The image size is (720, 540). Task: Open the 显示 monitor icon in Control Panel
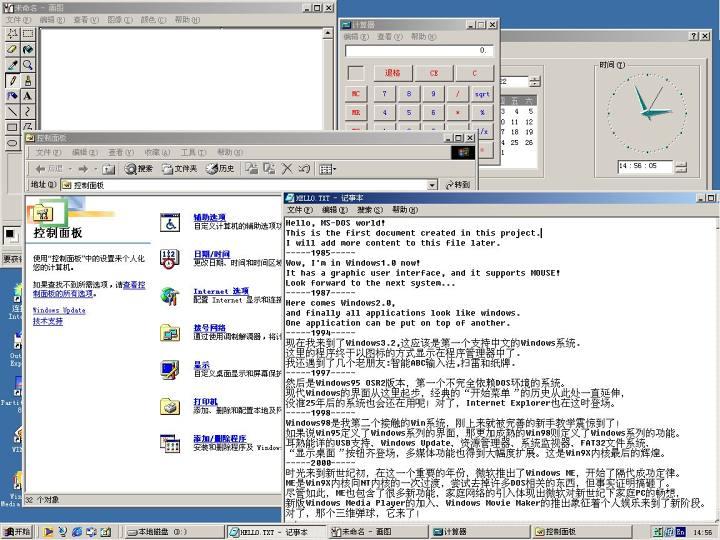coord(170,370)
